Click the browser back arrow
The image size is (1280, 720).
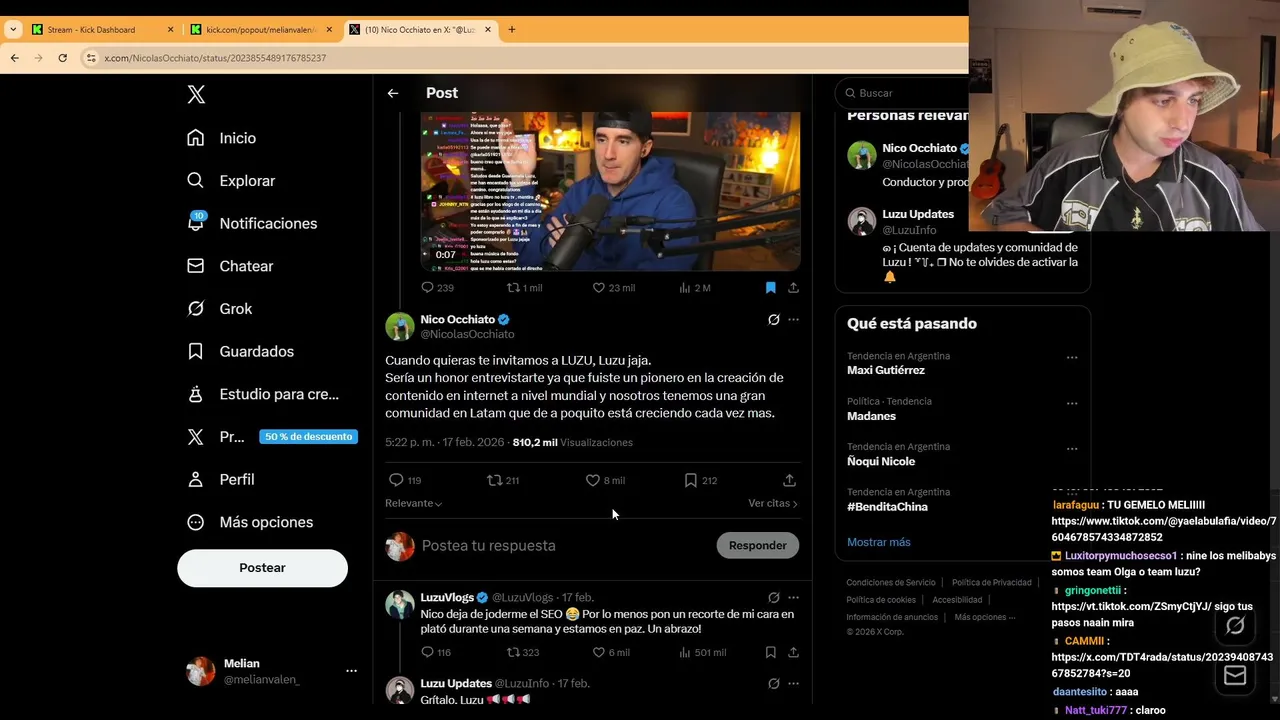[14, 58]
